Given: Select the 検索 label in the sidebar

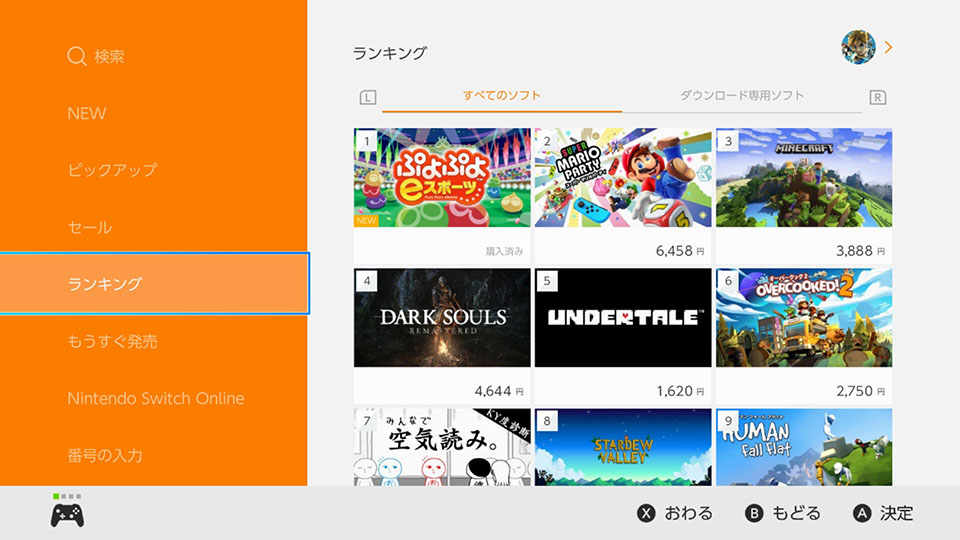Looking at the screenshot, I should (110, 56).
